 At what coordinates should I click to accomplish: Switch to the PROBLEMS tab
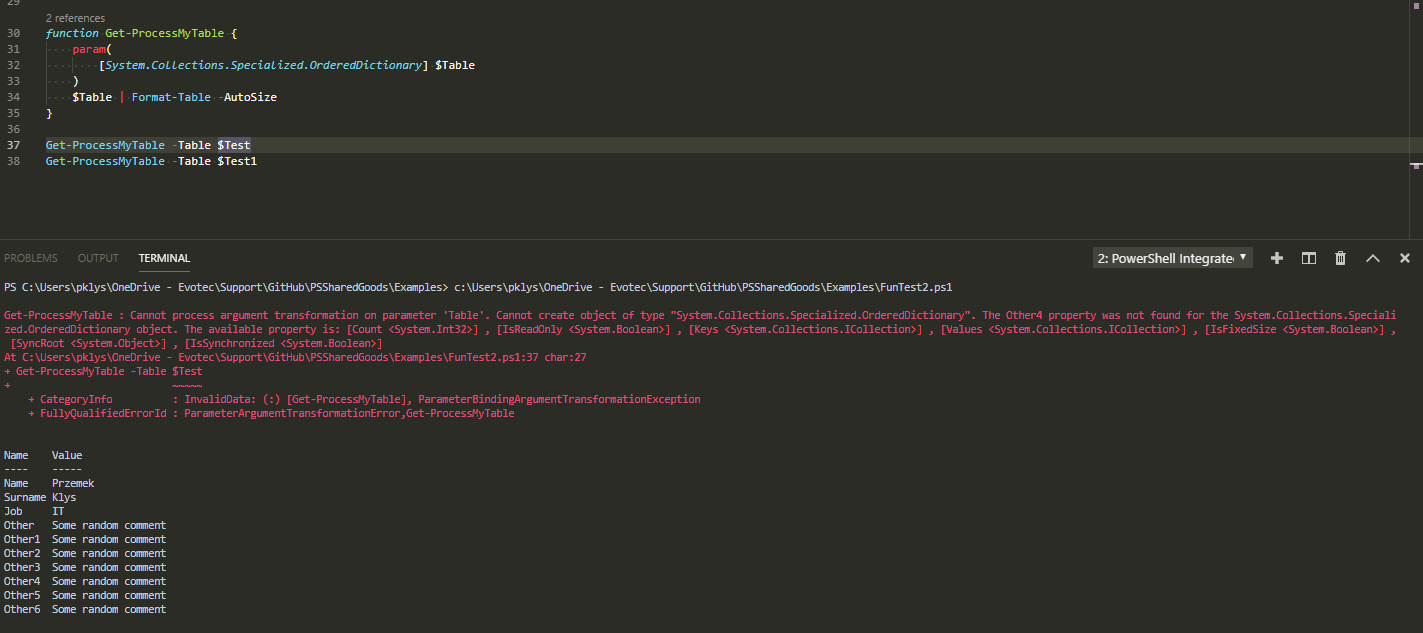[31, 257]
